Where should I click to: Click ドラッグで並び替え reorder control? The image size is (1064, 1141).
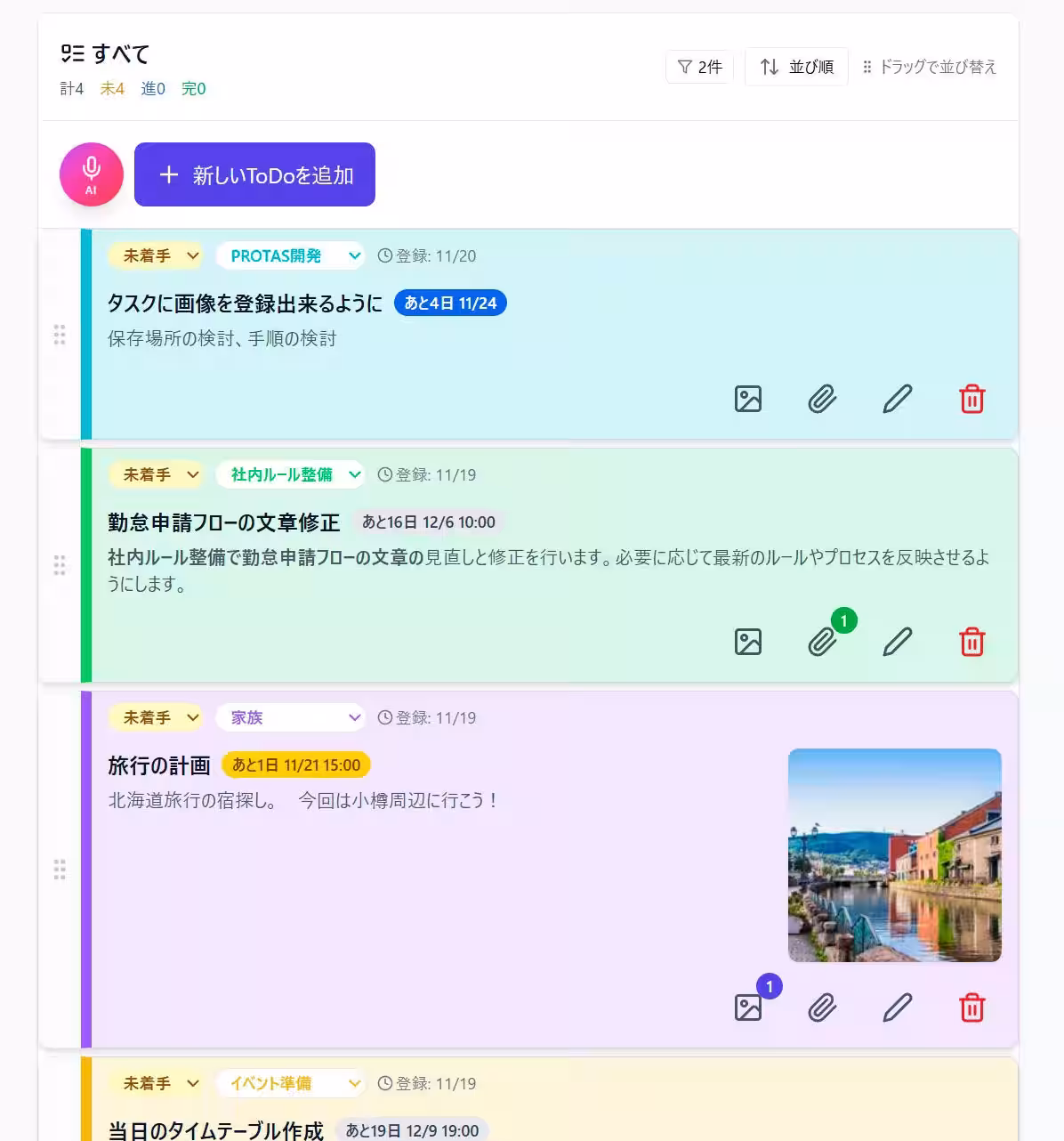click(931, 67)
